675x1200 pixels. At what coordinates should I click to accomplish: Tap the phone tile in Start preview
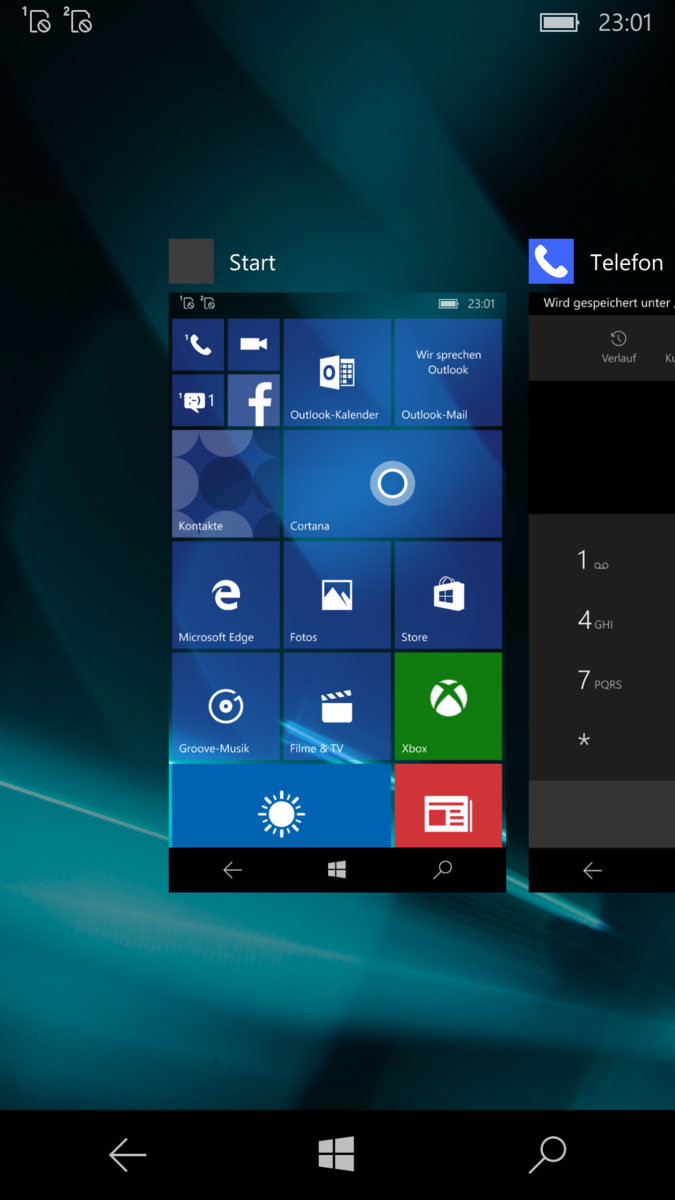coord(198,345)
